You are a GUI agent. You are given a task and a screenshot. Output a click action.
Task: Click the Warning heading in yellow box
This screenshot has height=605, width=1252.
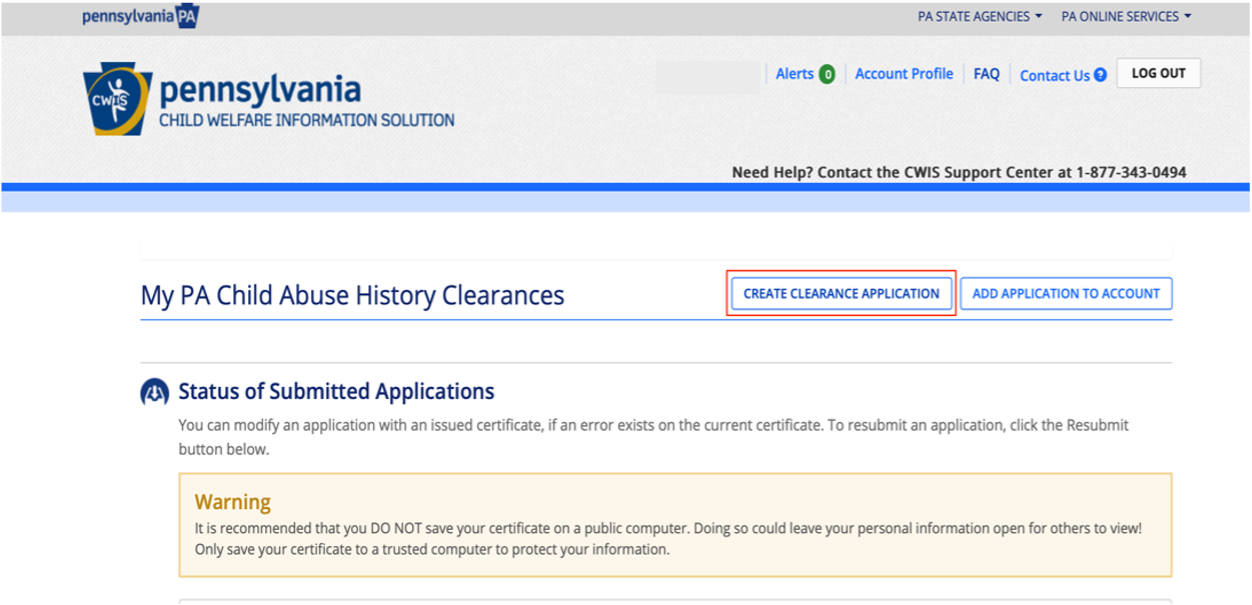pos(233,502)
